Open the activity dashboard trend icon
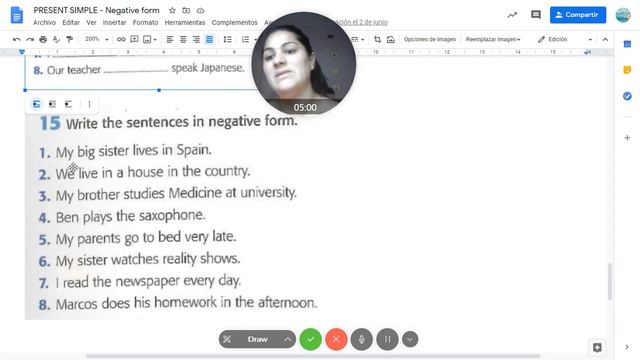Viewport: 640px width, 360px height. pyautogui.click(x=512, y=15)
